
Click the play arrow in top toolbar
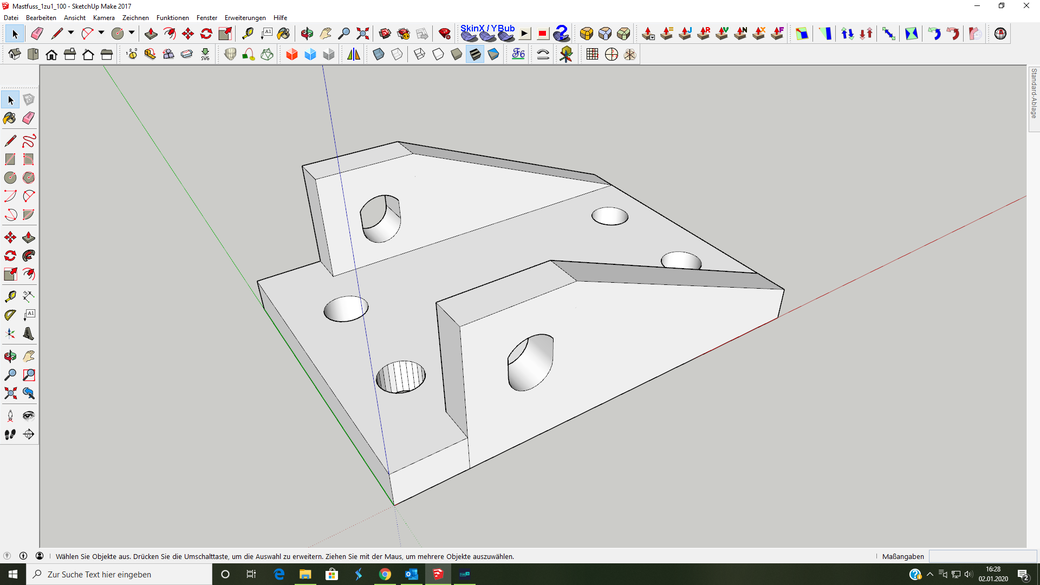click(525, 33)
